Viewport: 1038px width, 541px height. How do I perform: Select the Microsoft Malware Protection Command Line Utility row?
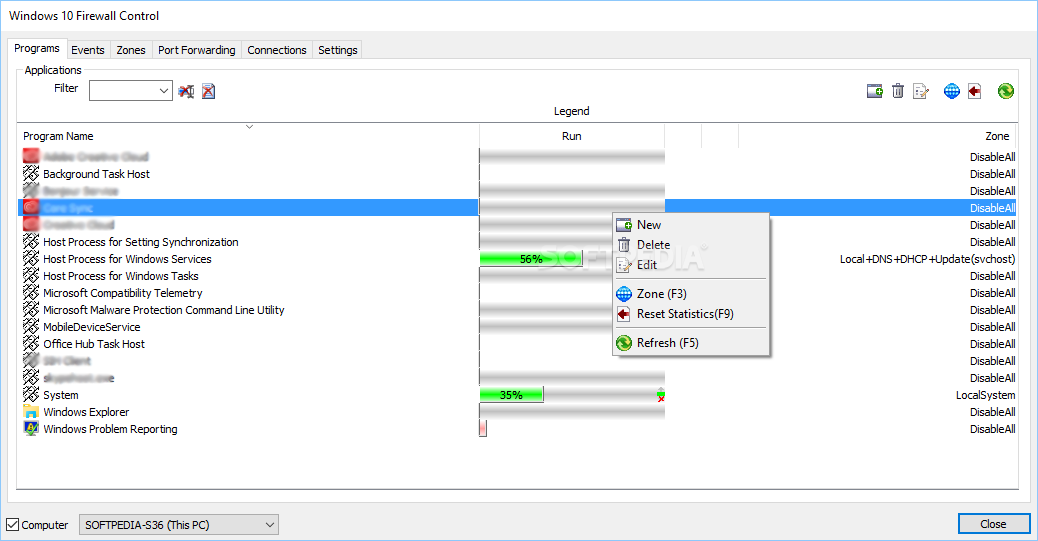tap(516, 310)
